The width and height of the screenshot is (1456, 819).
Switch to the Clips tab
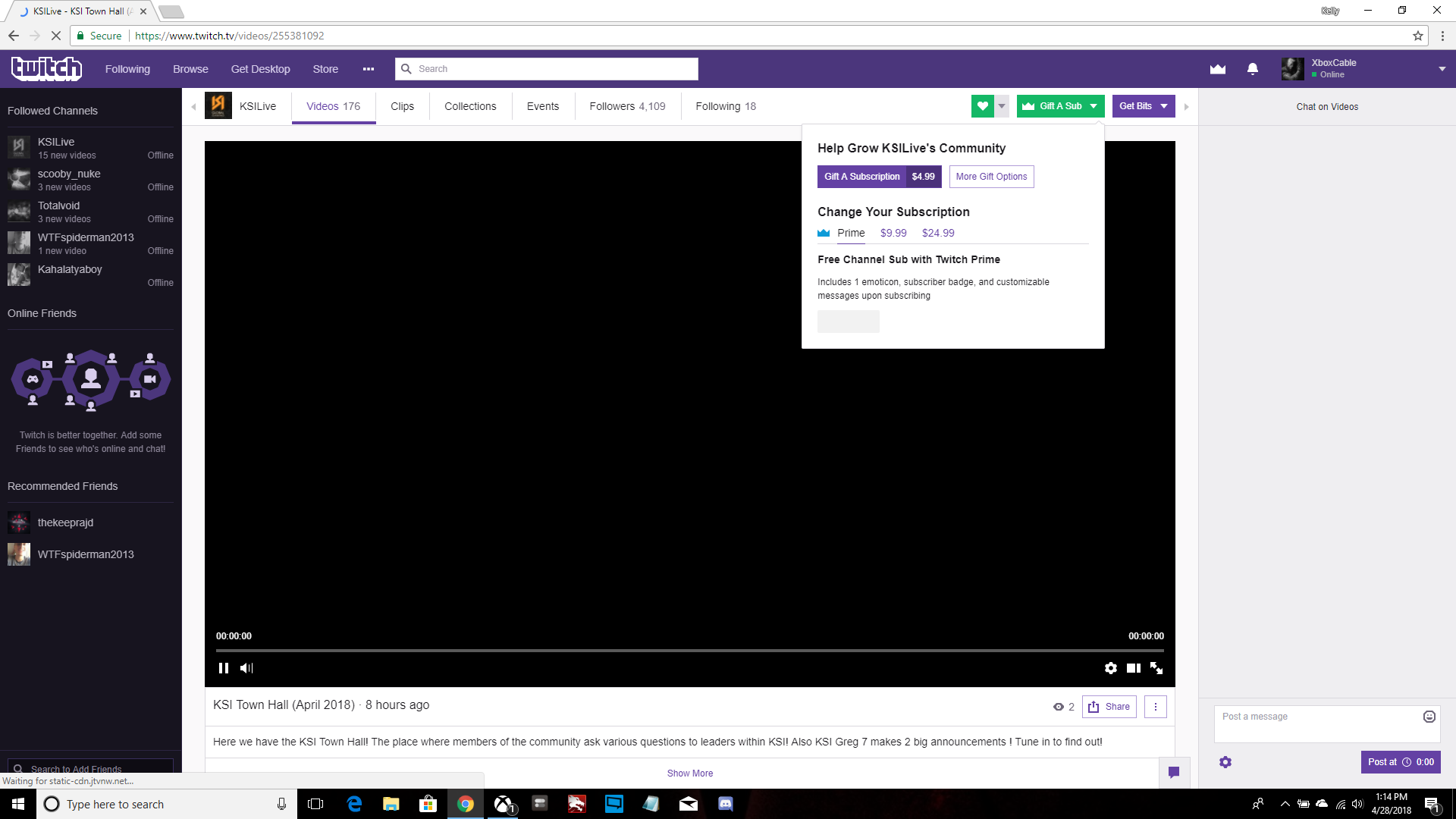point(403,106)
